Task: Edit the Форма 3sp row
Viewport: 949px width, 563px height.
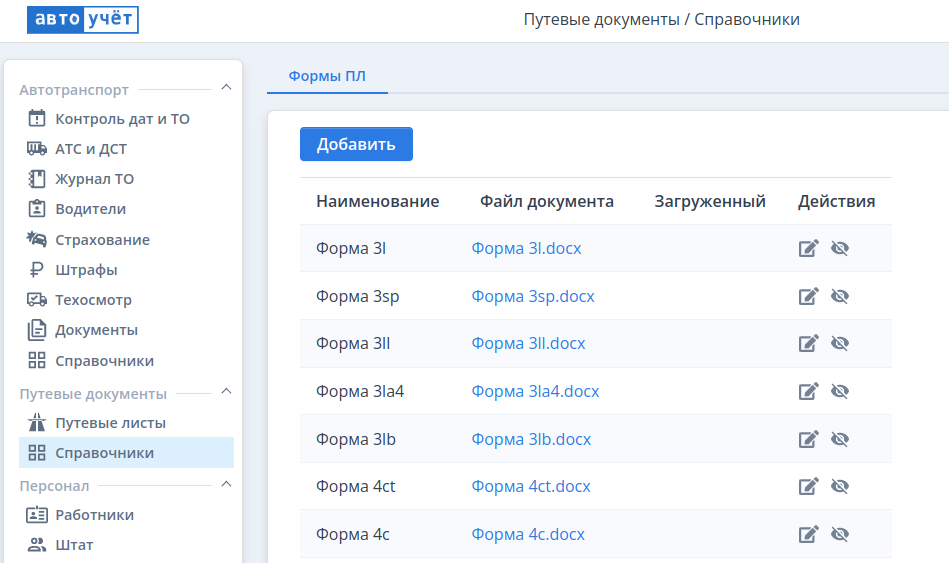Action: click(x=809, y=296)
